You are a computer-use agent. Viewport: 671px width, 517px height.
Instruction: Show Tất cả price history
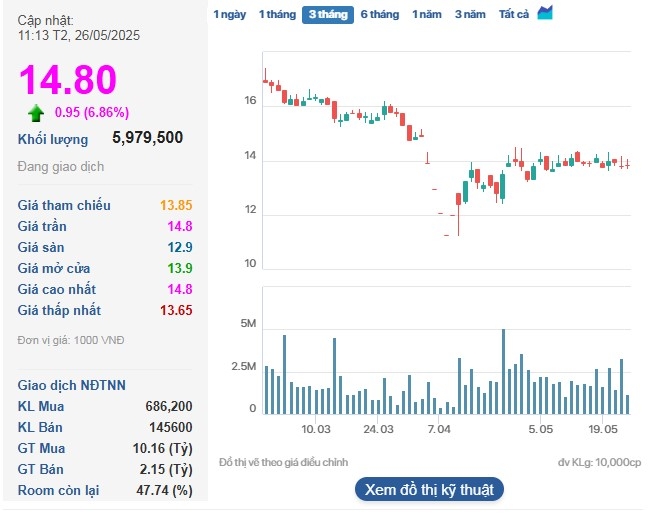[514, 15]
